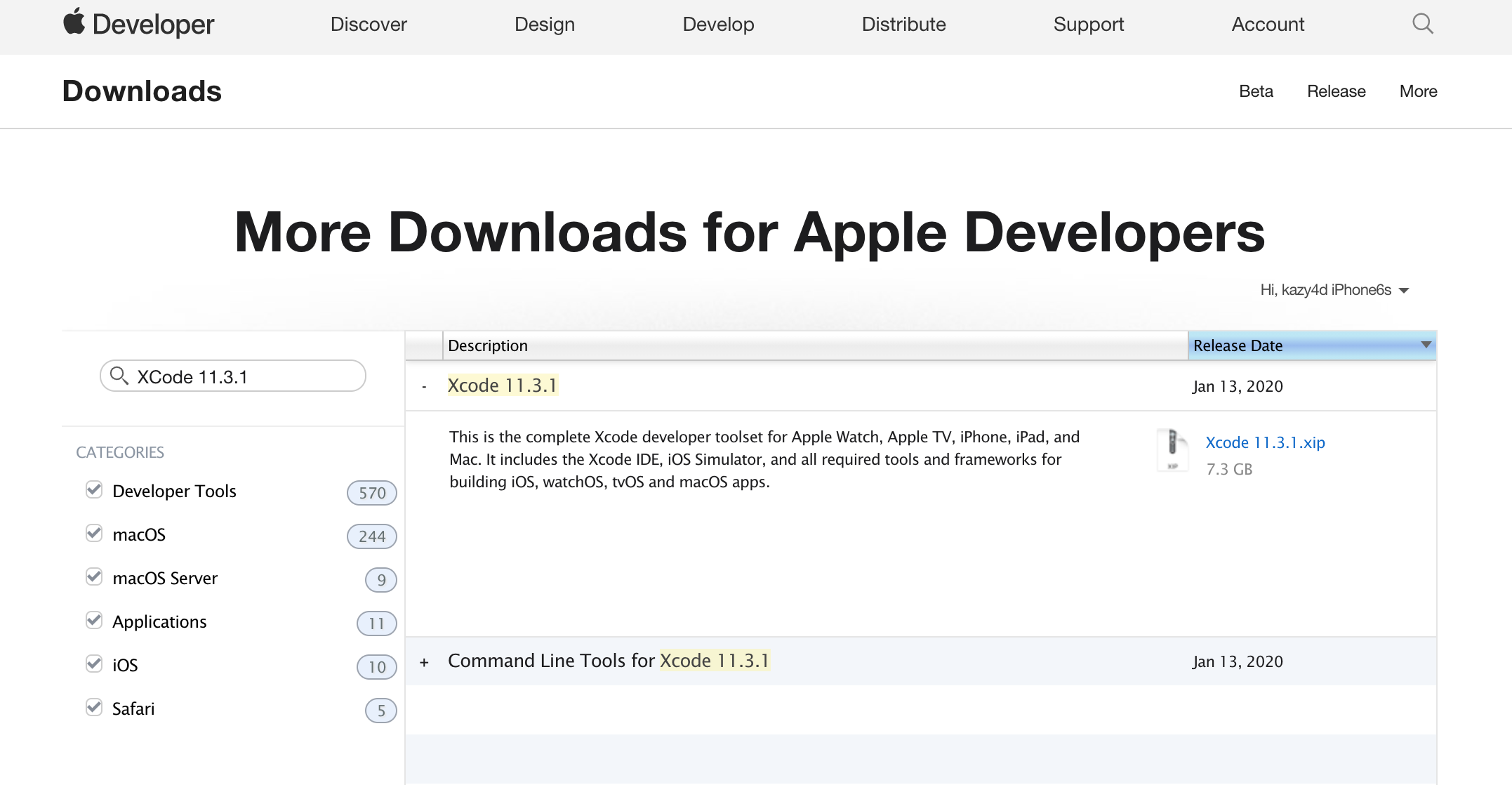This screenshot has height=785, width=1512.
Task: Sort by Release Date column arrow
Action: pyautogui.click(x=1426, y=345)
